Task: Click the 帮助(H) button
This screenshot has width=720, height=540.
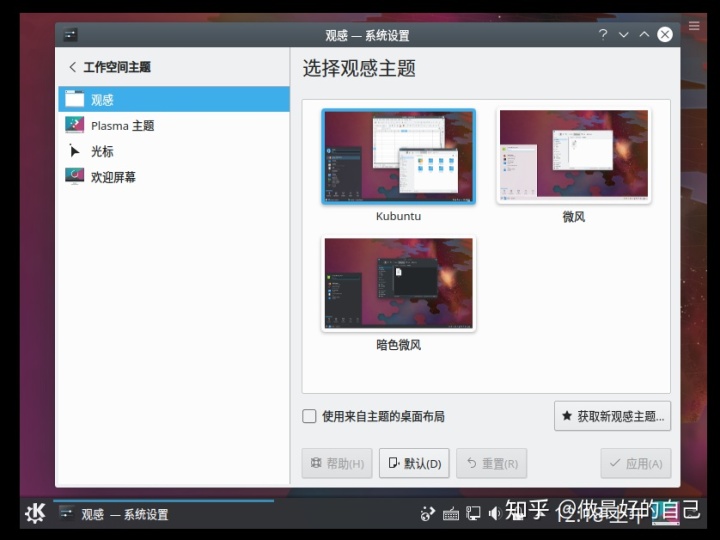Action: 337,463
